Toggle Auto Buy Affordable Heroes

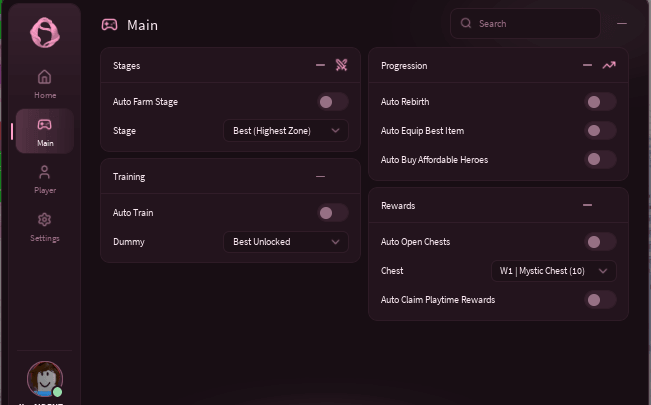(600, 160)
